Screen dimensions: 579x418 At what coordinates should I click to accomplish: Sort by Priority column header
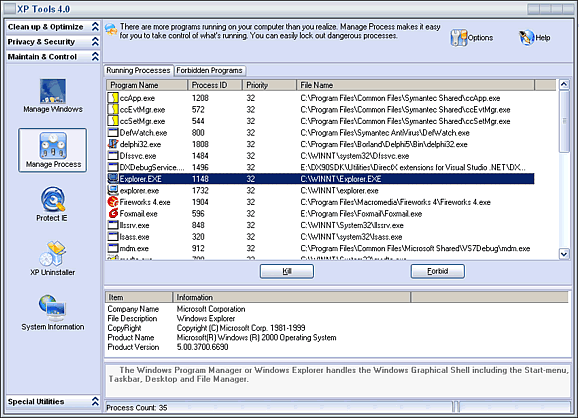pyautogui.click(x=269, y=85)
